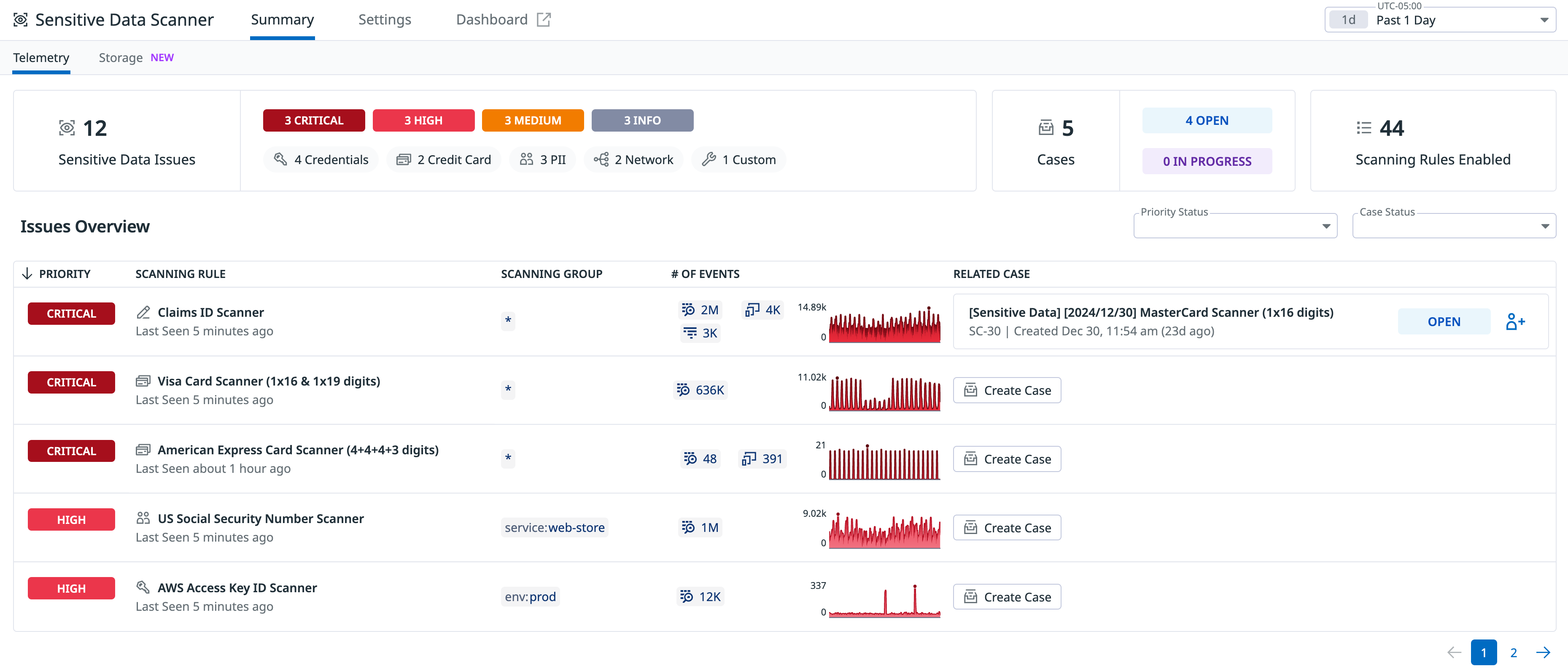1568x669 pixels.
Task: Open the Past 1 Day time range dropdown
Action: point(1461,19)
